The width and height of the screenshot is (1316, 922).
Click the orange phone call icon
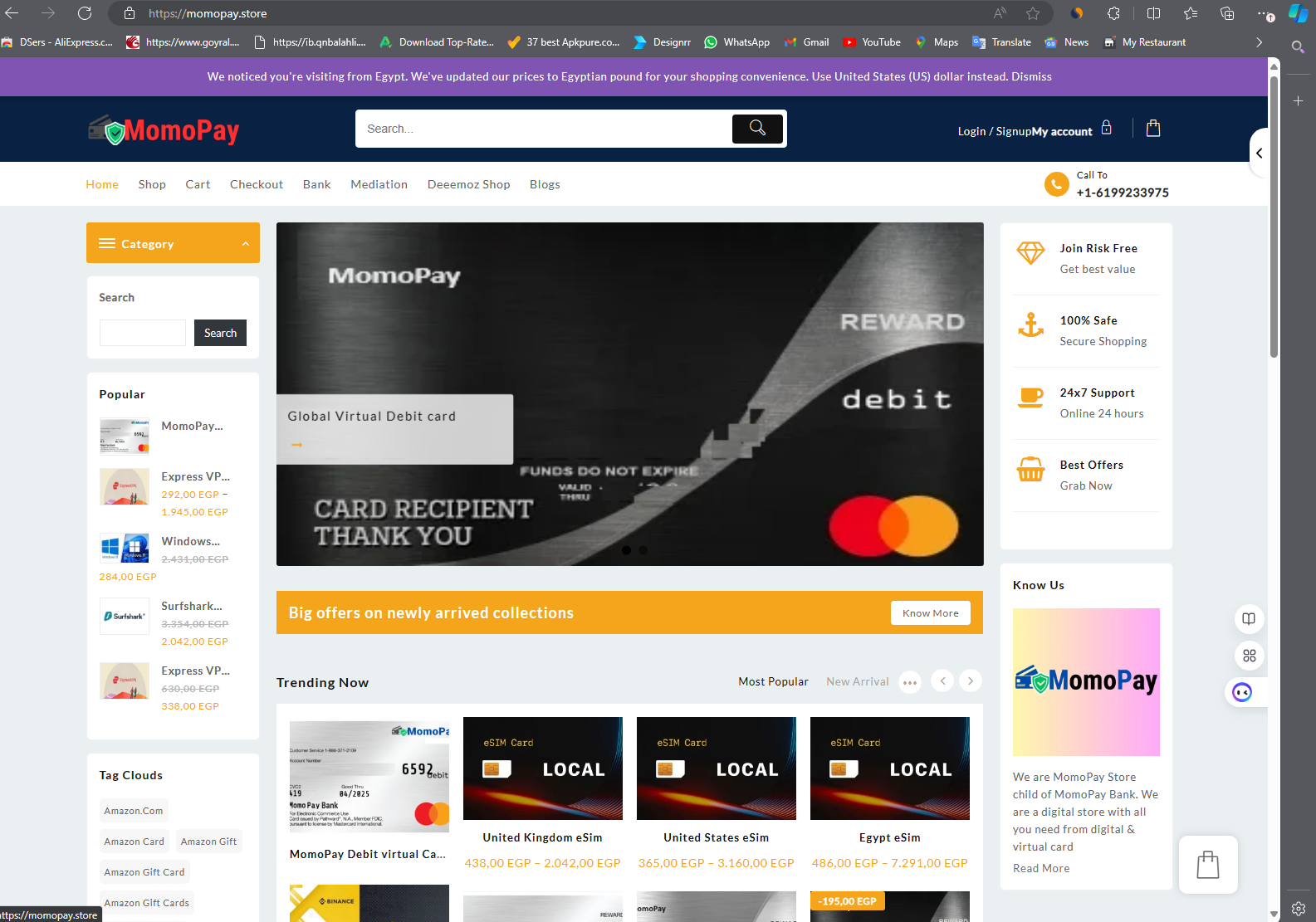[x=1056, y=184]
